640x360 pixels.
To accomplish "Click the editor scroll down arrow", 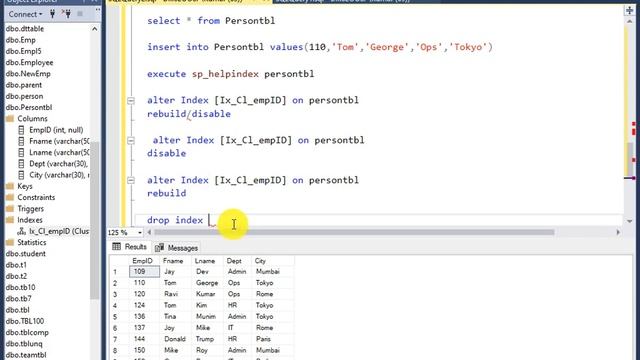I will point(629,221).
